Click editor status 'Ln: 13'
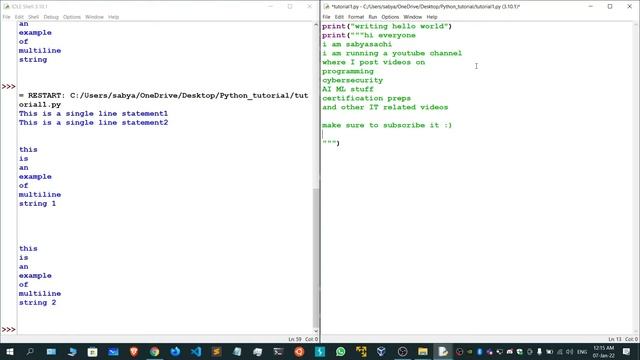 (x=615, y=339)
